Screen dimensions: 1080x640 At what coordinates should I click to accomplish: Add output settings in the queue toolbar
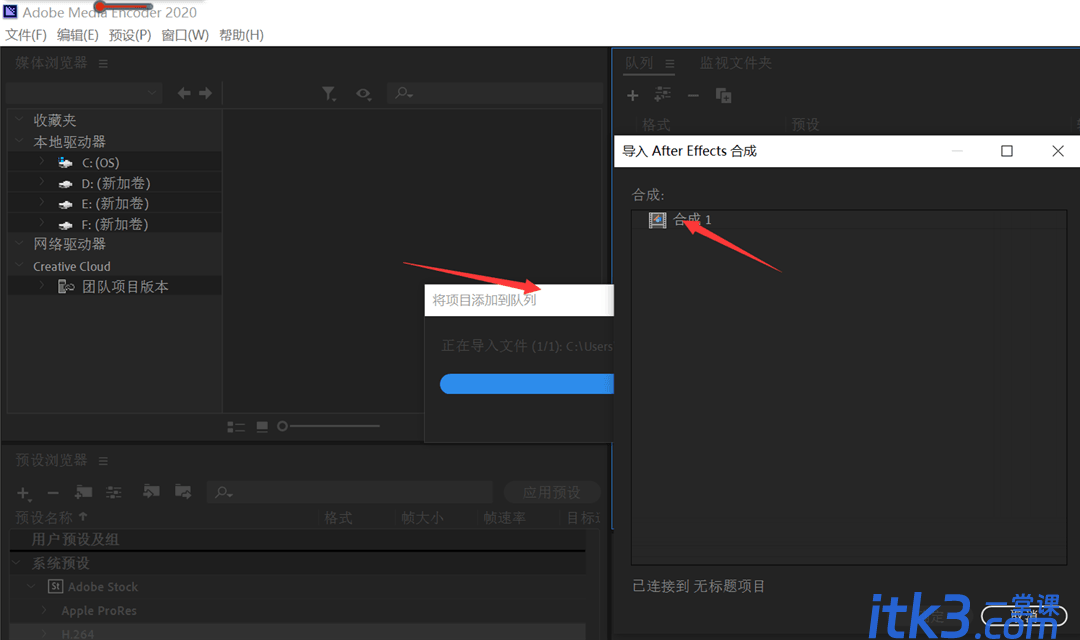tap(663, 94)
